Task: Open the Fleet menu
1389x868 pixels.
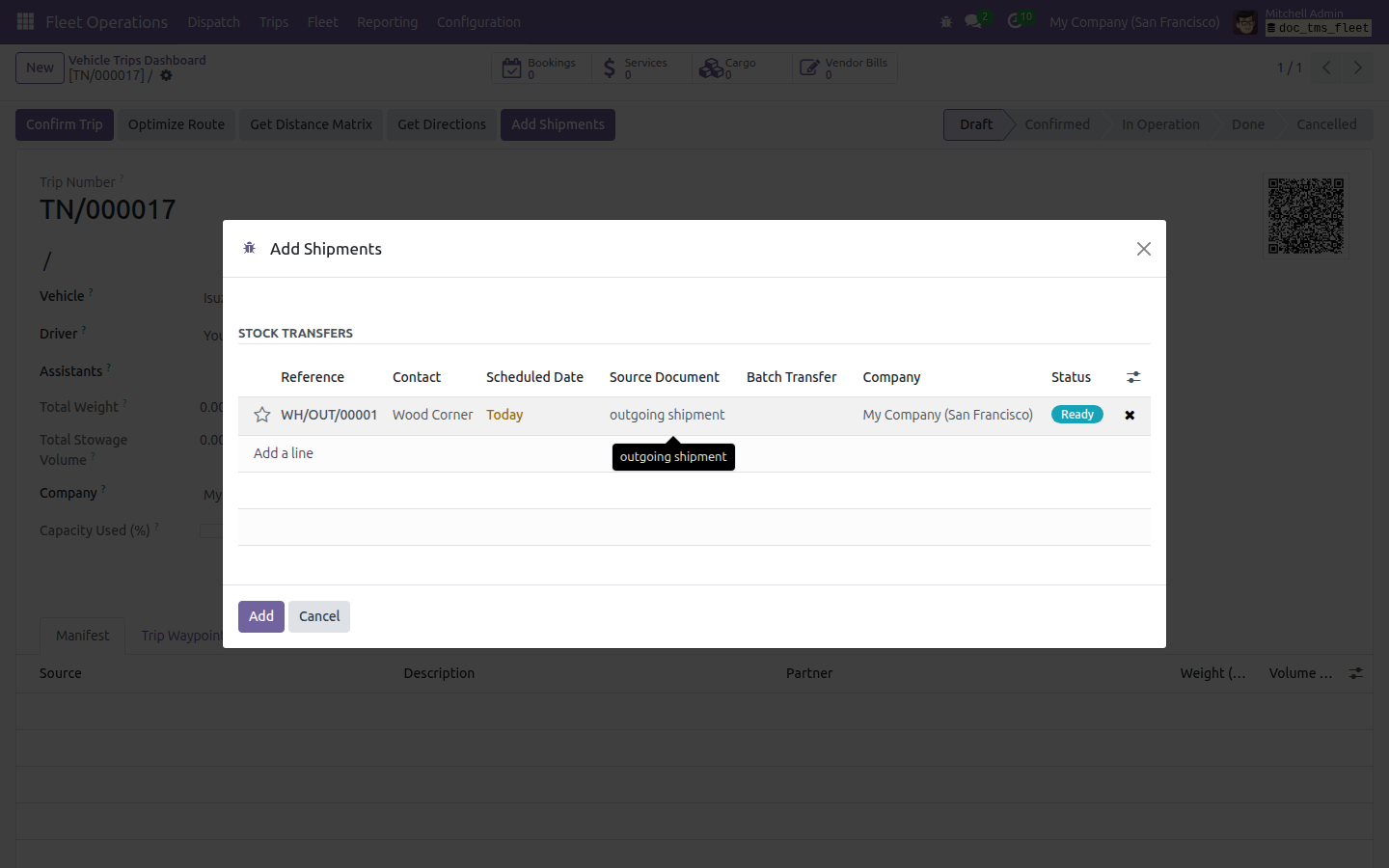Action: coord(323,21)
